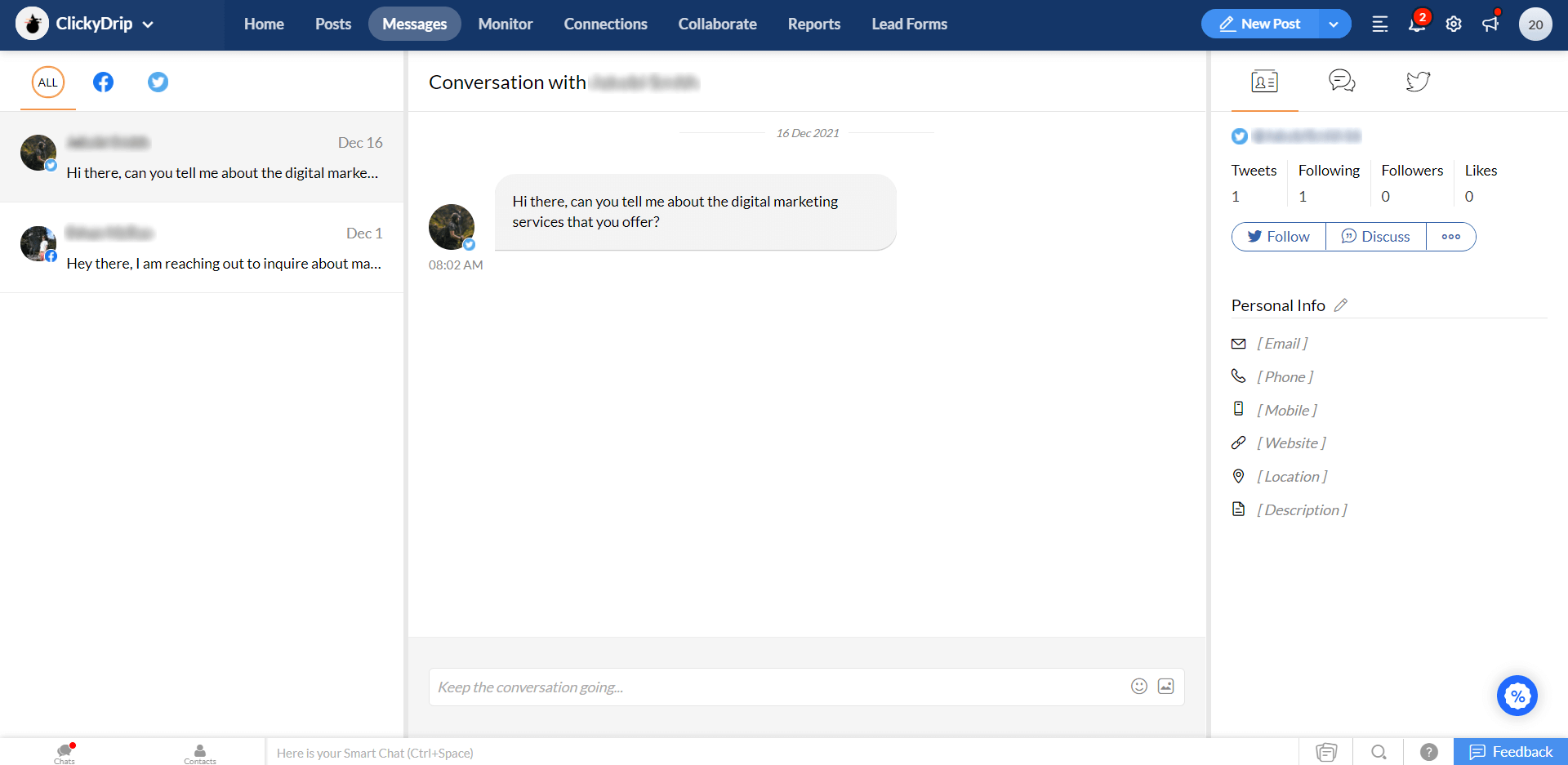
Task: Click the [Location] field placeholder
Action: click(x=1292, y=477)
